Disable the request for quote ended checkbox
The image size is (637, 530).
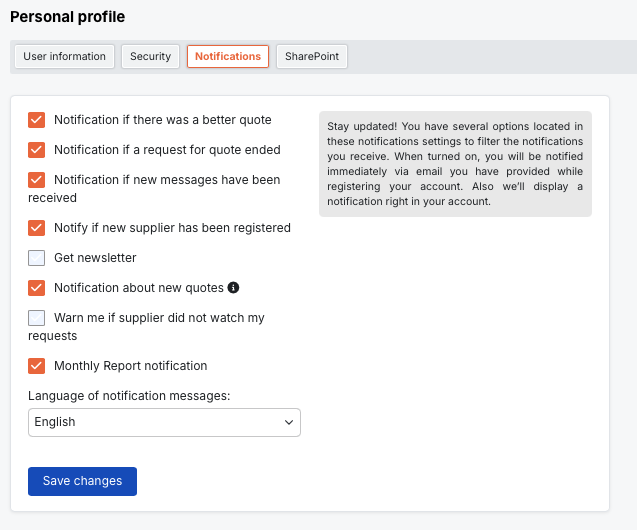point(37,150)
